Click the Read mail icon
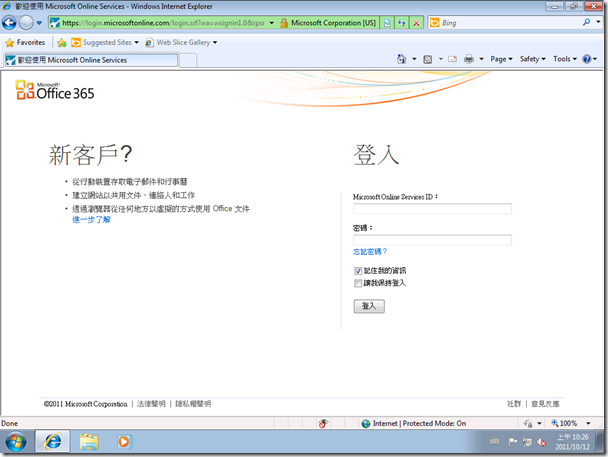Image resolution: width=608 pixels, height=457 pixels. [453, 59]
